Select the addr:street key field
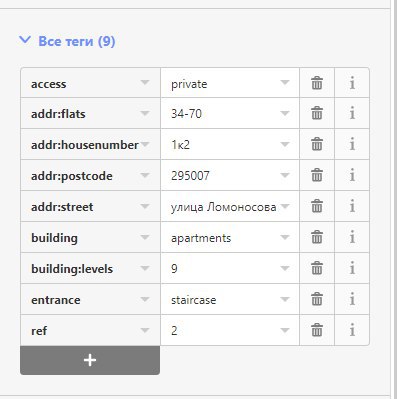 coord(90,206)
